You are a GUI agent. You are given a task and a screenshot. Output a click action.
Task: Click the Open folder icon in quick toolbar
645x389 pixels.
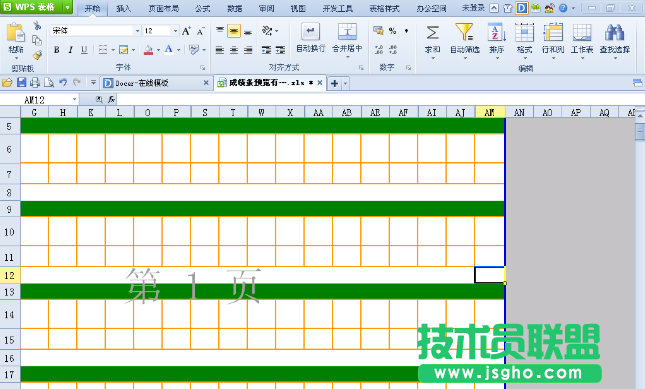[7, 83]
